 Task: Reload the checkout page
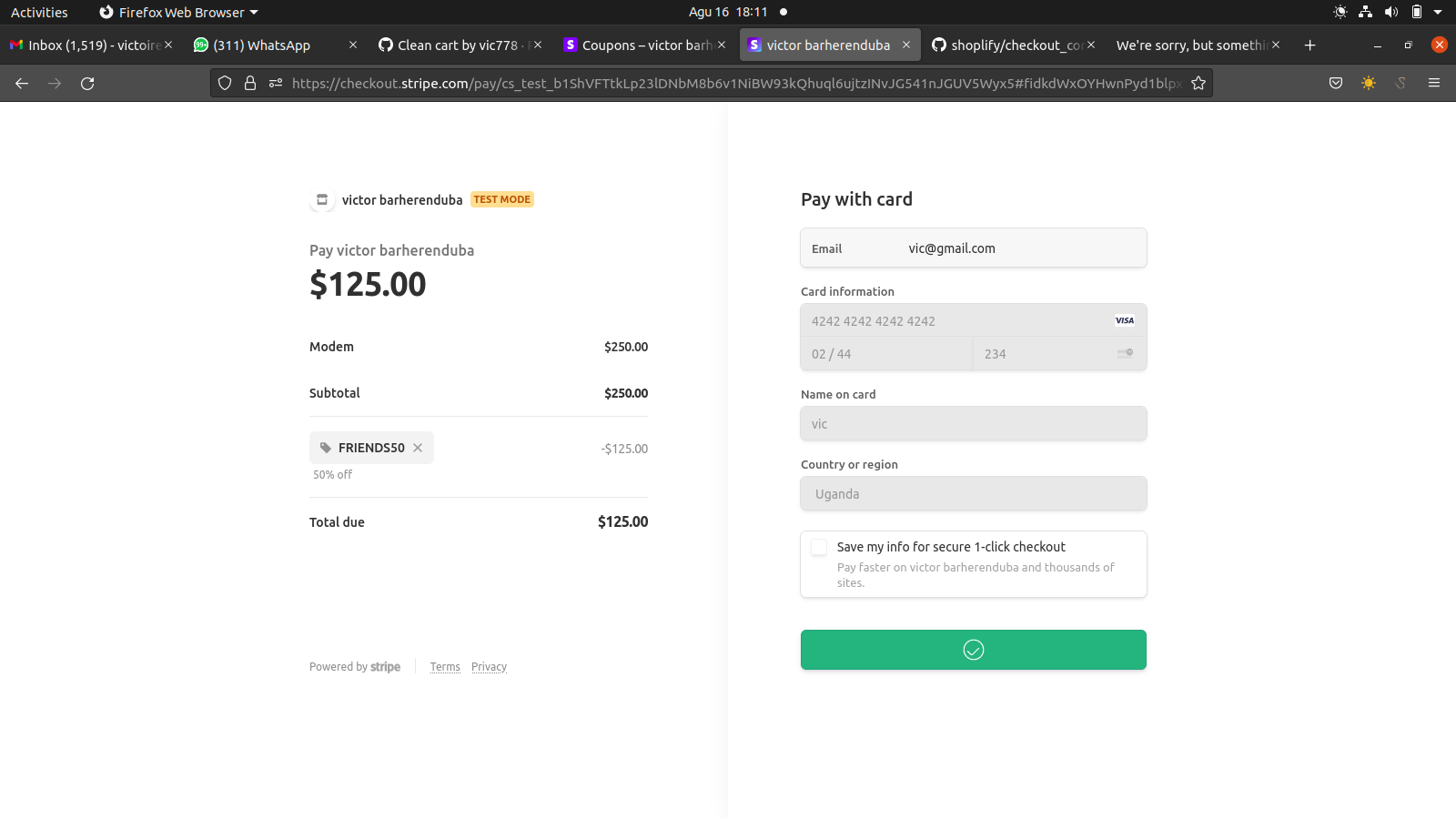coord(87,83)
